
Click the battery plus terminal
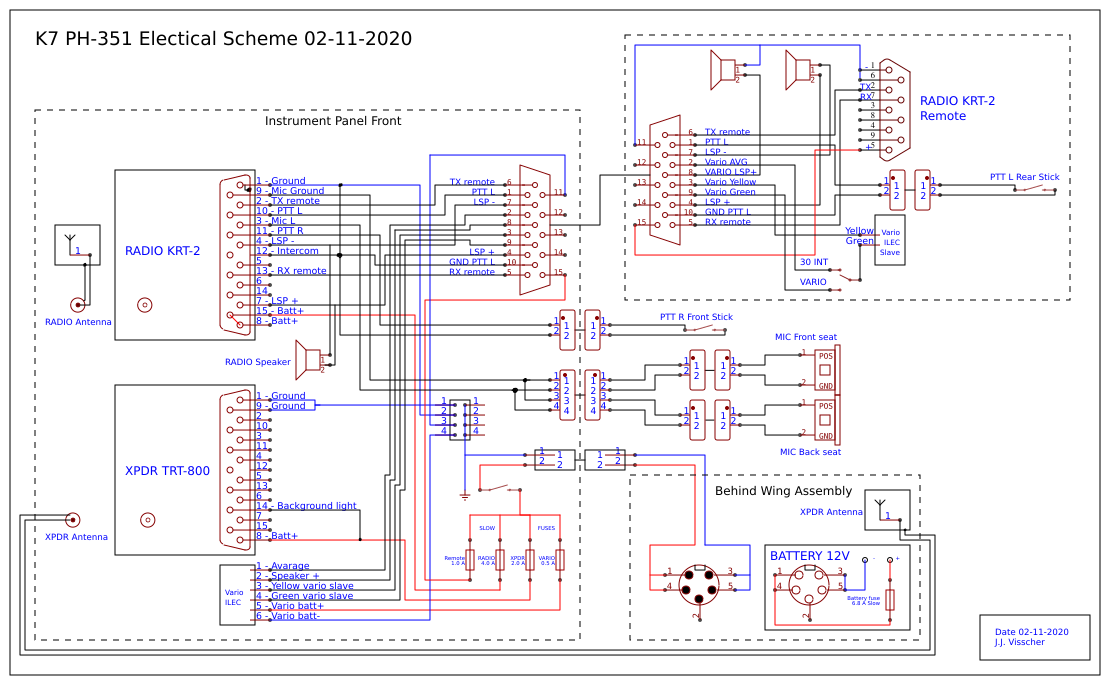pos(890,560)
